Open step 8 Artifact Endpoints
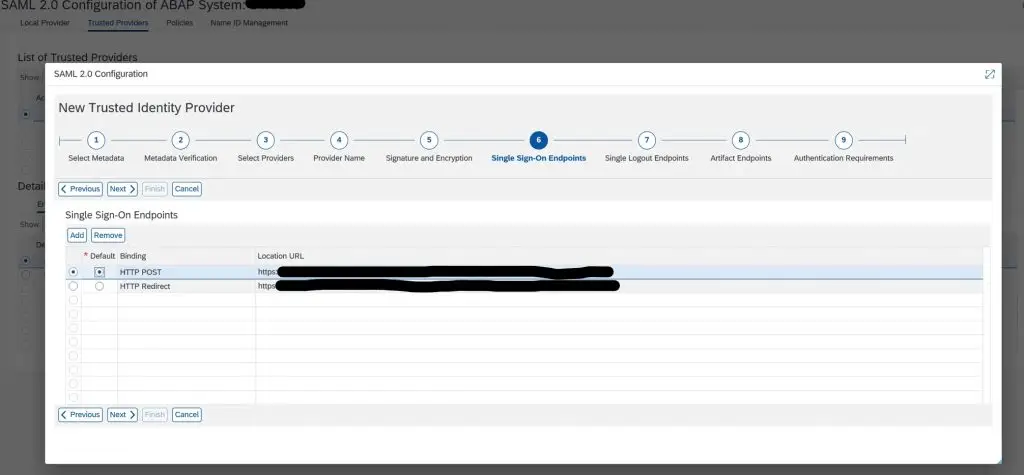 click(x=741, y=140)
